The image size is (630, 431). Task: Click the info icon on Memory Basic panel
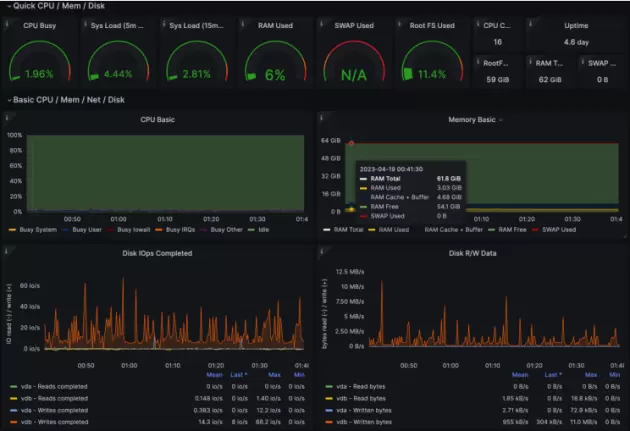coord(322,118)
